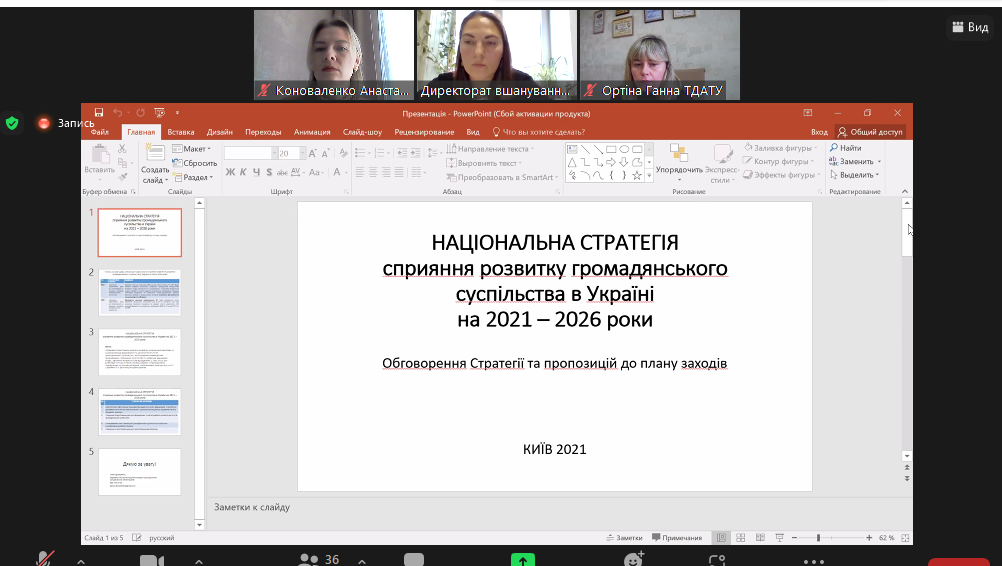Click the Create slide (Создать слайд) icon
The image size is (1002, 566).
(x=155, y=152)
